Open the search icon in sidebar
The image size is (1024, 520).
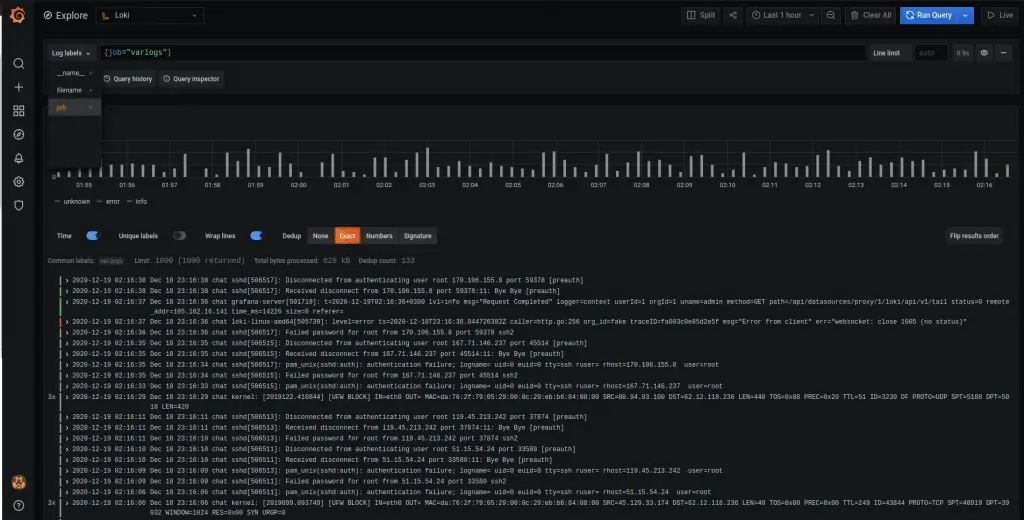coord(18,63)
